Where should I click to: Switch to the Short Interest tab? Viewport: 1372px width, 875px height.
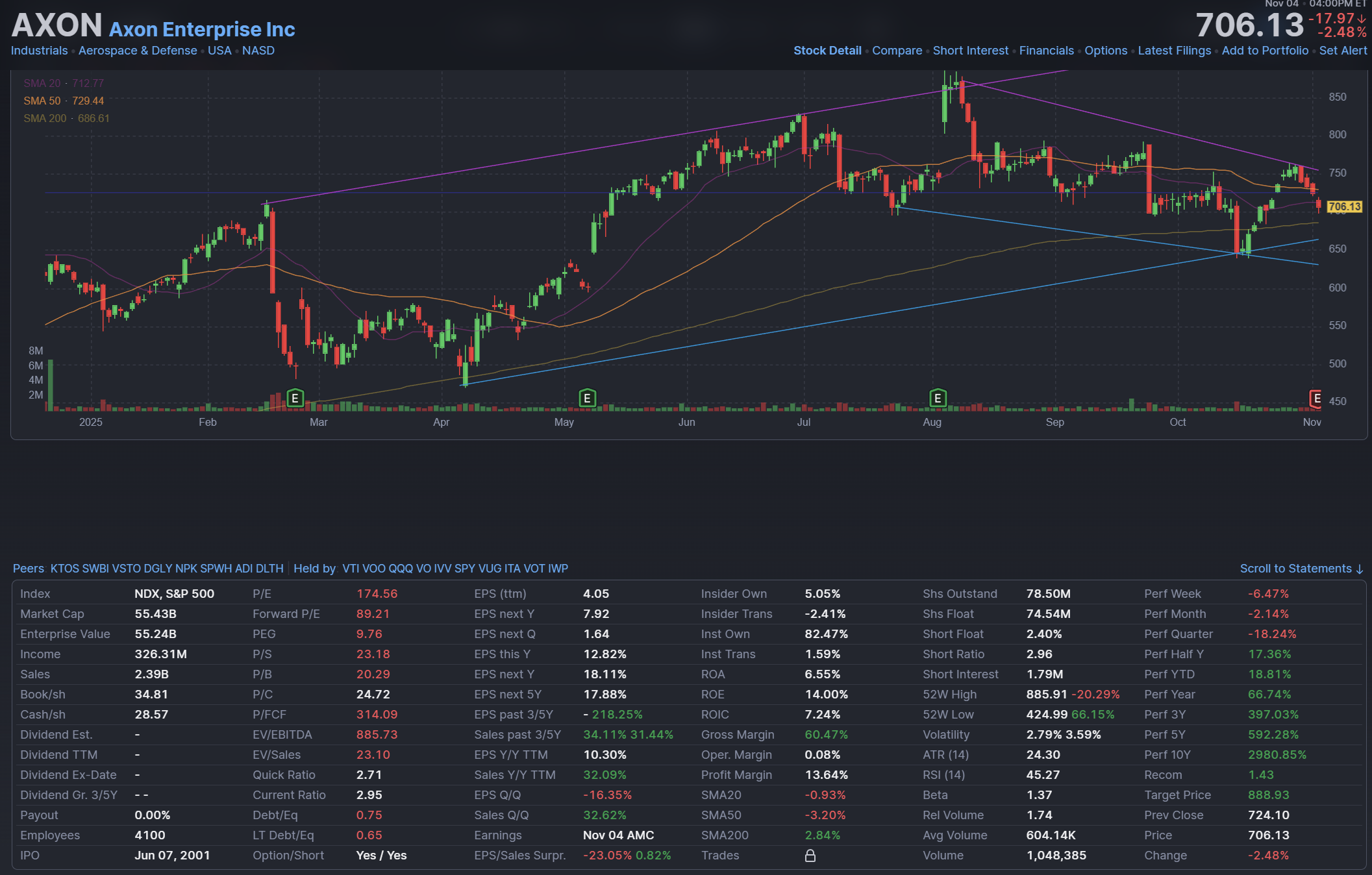[x=970, y=51]
